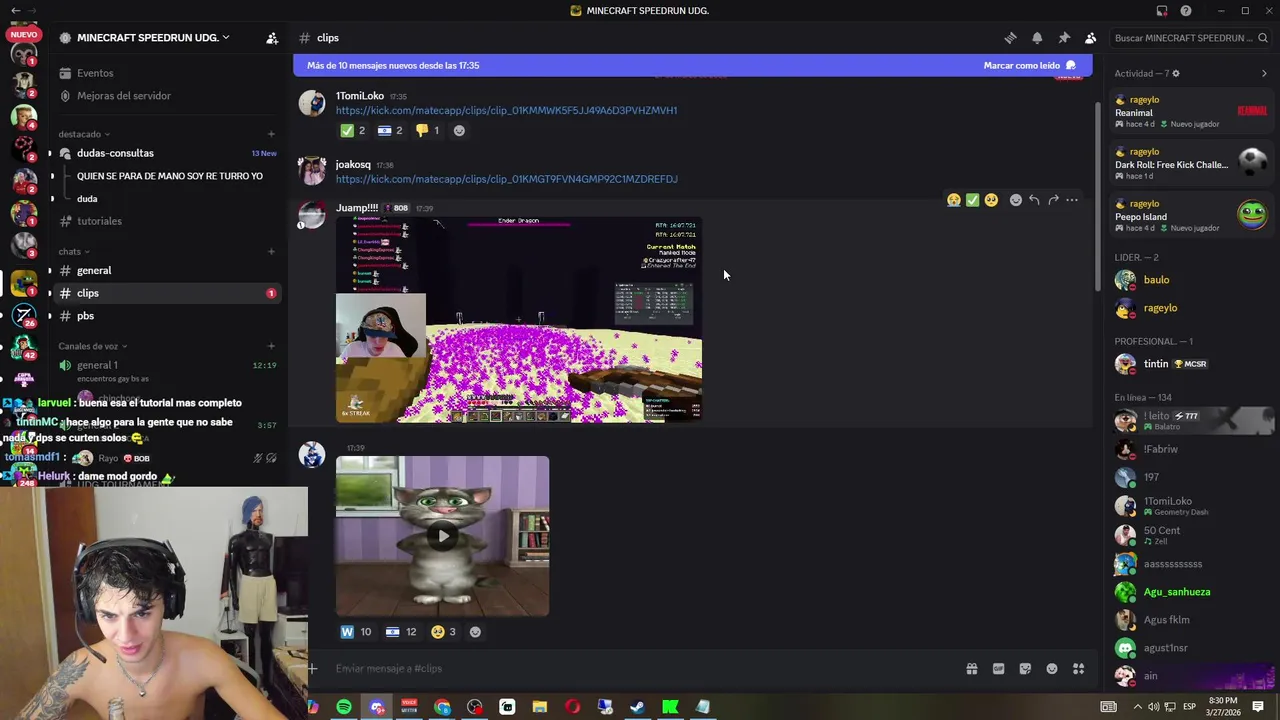Screen dimensions: 1280x720
Task: Toggle the flag reaction with count 12
Action: point(401,632)
